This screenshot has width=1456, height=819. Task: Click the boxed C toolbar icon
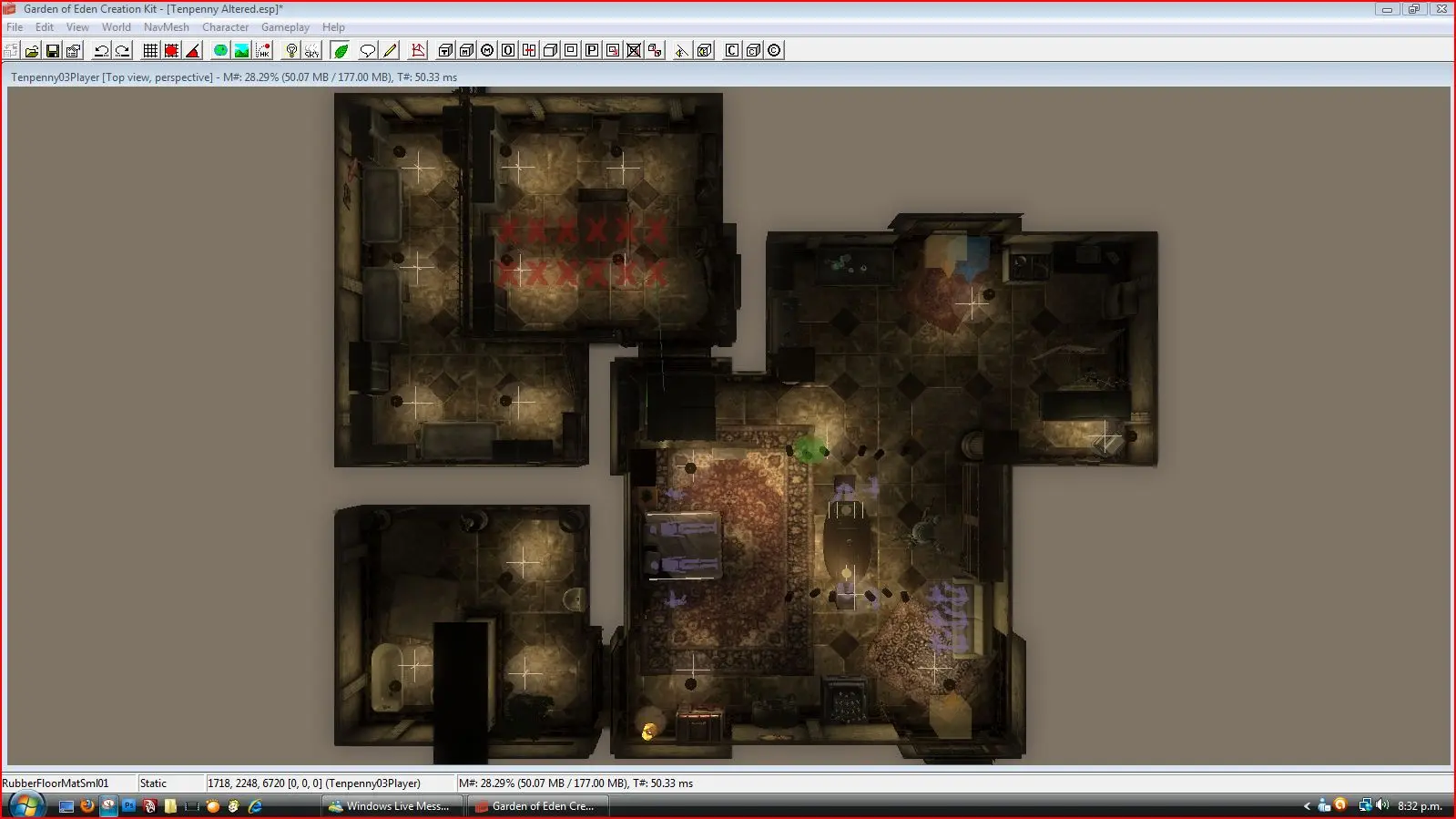tap(732, 51)
